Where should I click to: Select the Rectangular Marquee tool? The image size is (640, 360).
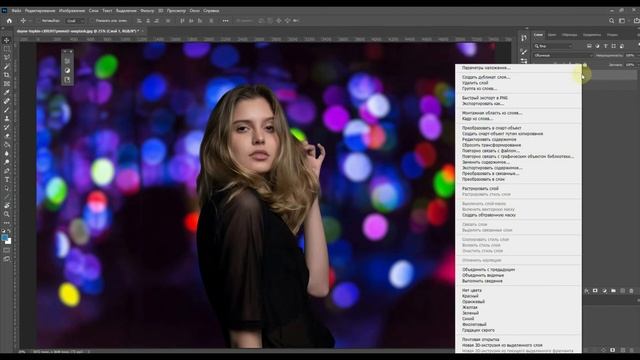[7, 49]
